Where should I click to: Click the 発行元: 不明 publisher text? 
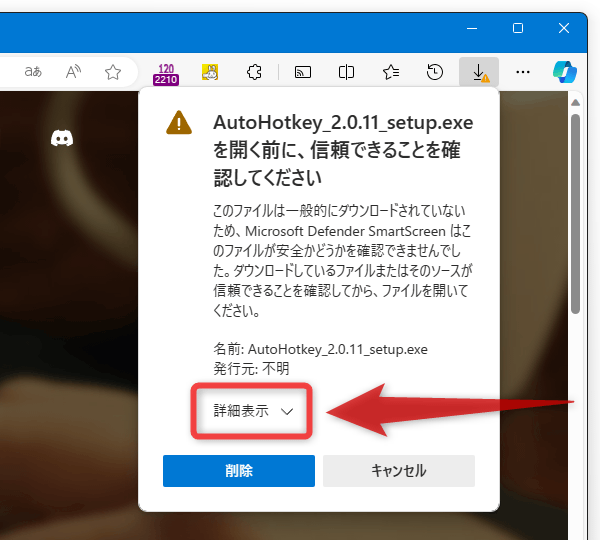[x=251, y=369]
